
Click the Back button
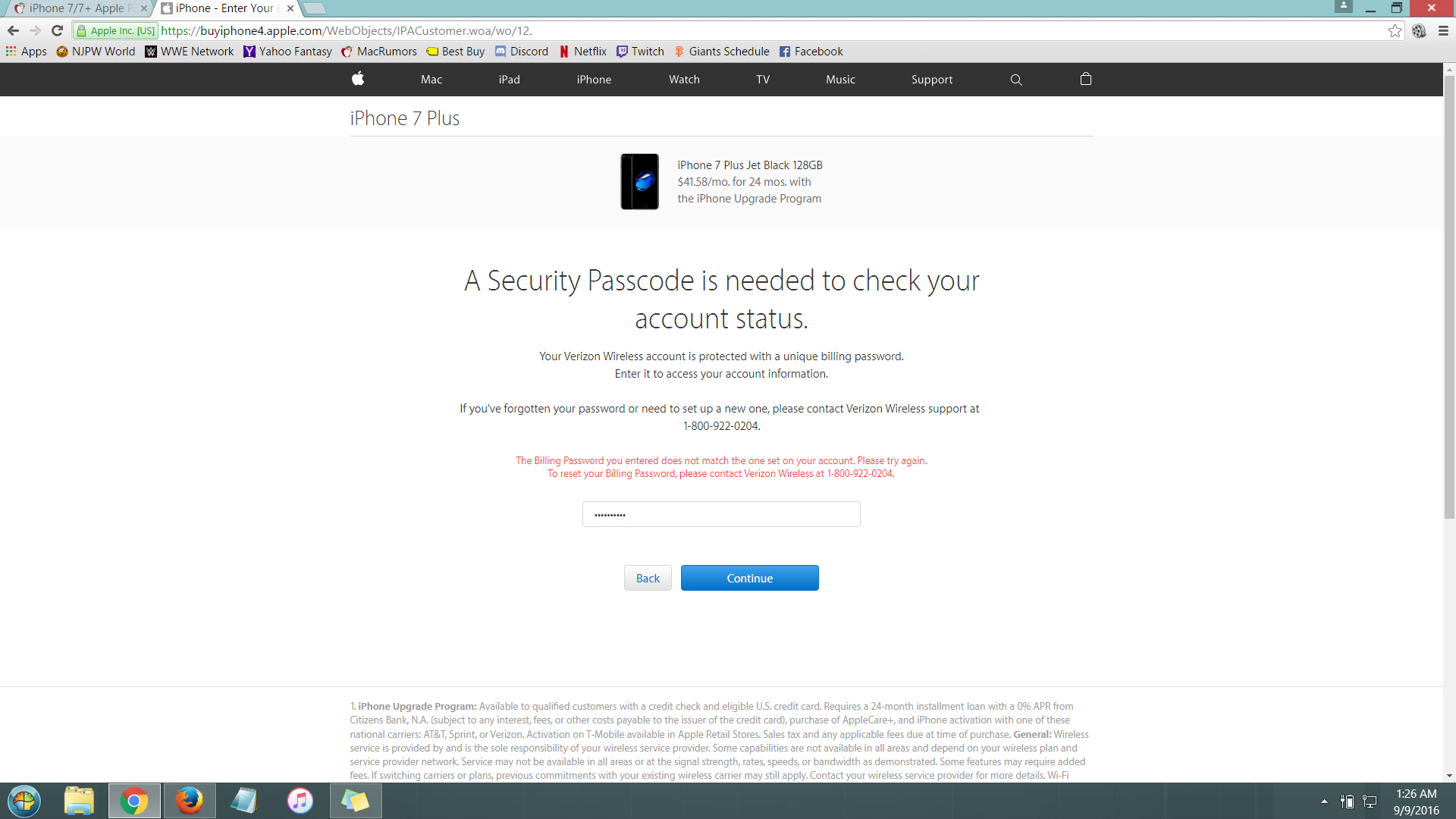[x=648, y=578]
